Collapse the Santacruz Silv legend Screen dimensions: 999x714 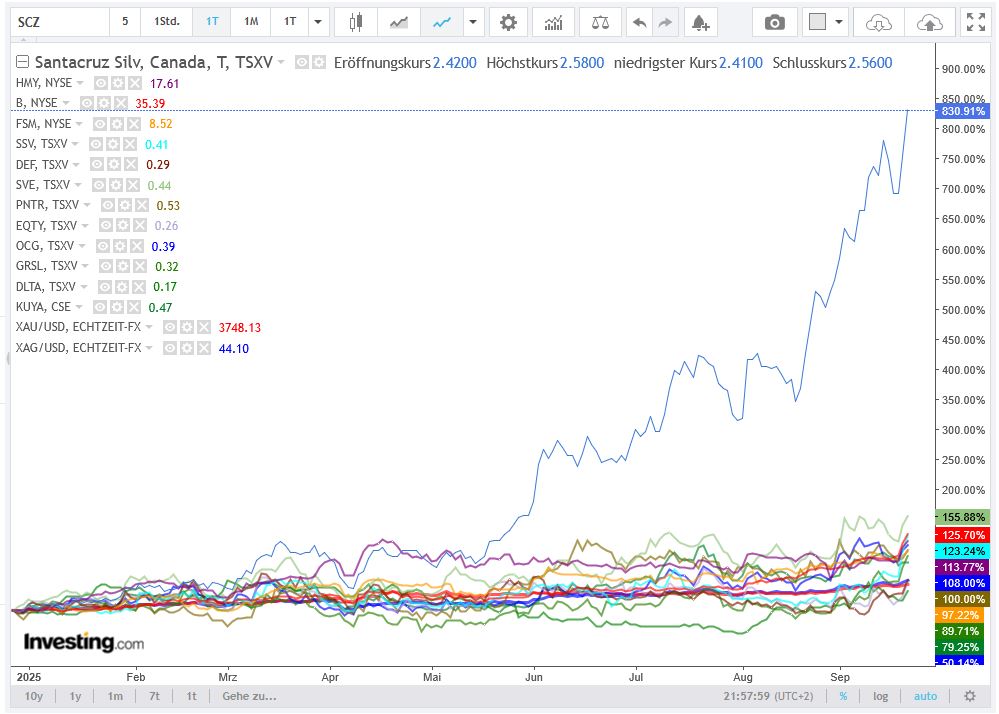tap(24, 62)
